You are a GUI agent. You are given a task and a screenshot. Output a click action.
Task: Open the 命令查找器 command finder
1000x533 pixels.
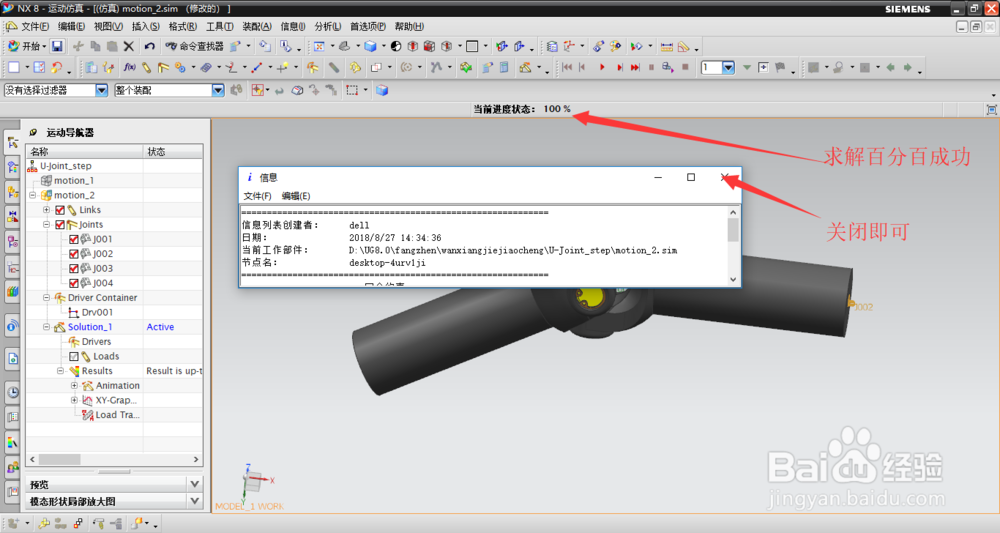(x=195, y=47)
